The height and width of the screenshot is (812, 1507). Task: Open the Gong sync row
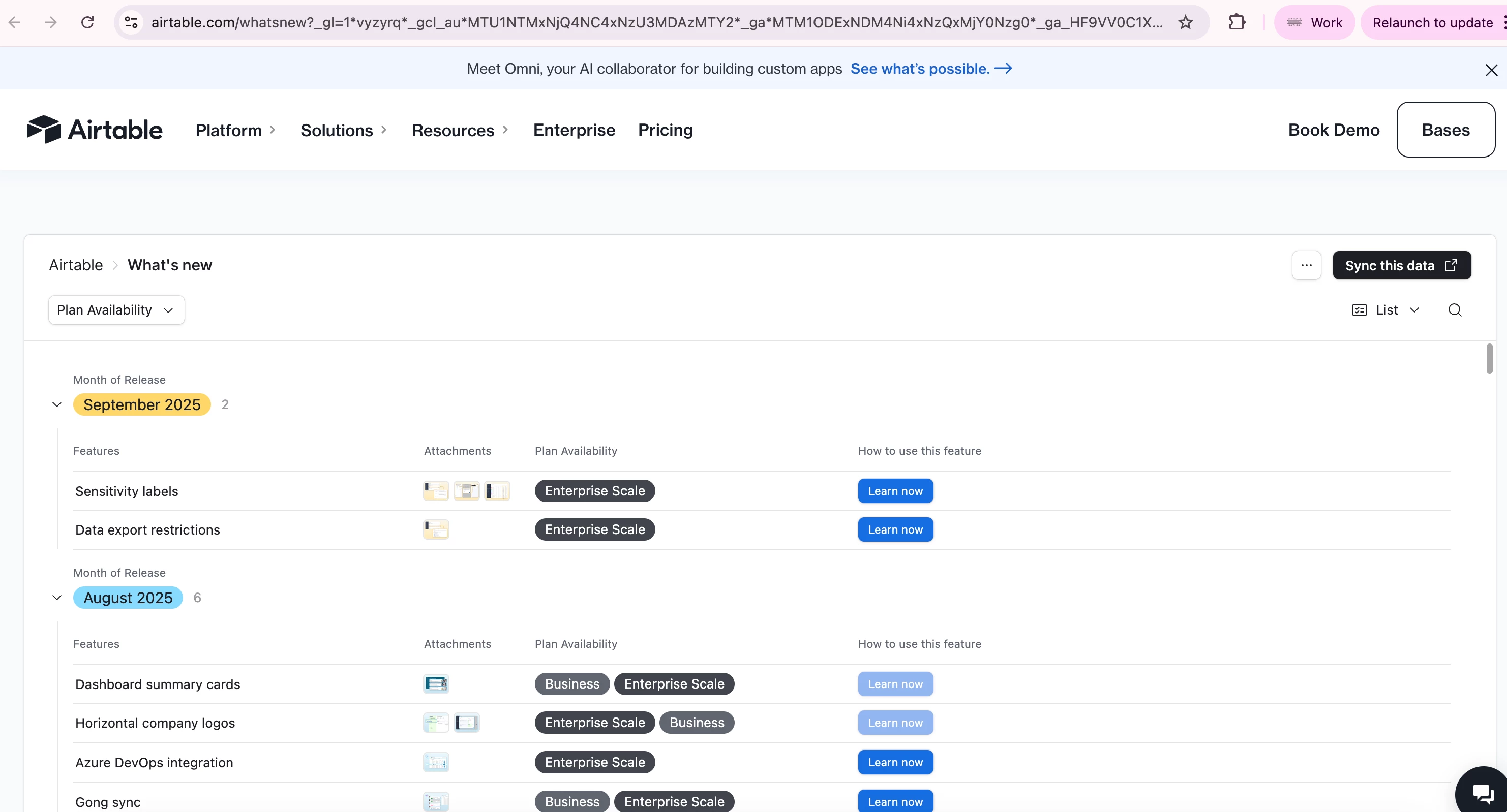[x=762, y=797]
